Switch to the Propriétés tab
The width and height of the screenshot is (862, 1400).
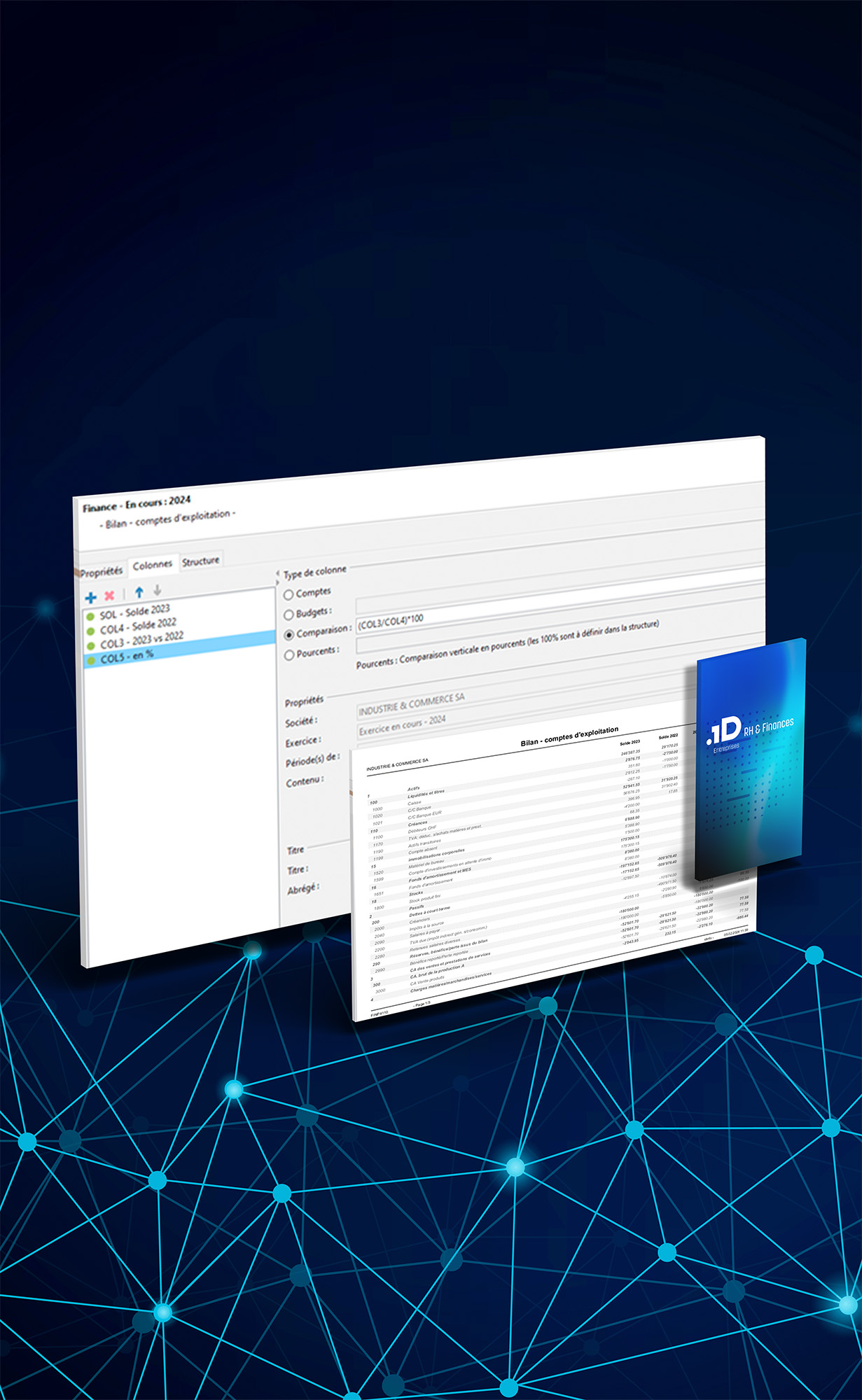(101, 571)
